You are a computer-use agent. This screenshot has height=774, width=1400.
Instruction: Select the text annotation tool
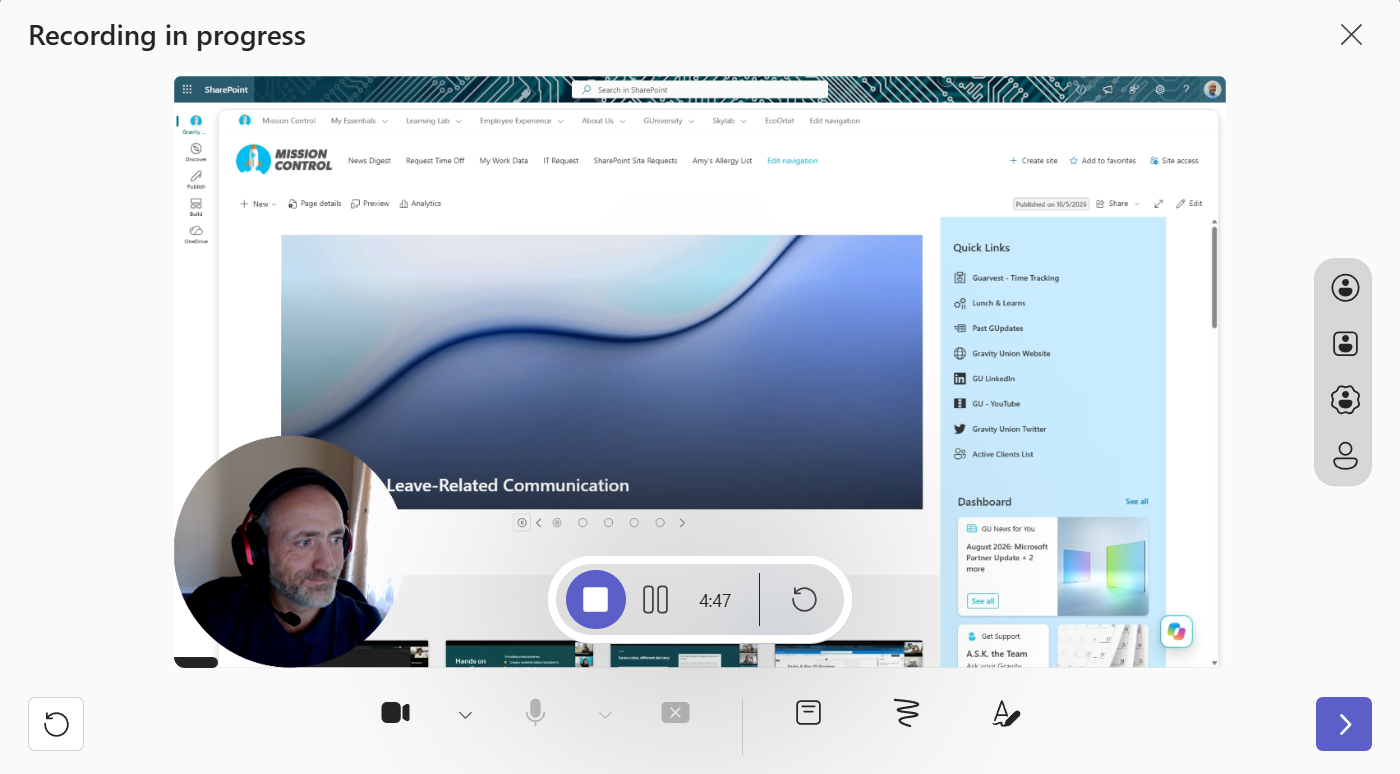1006,713
